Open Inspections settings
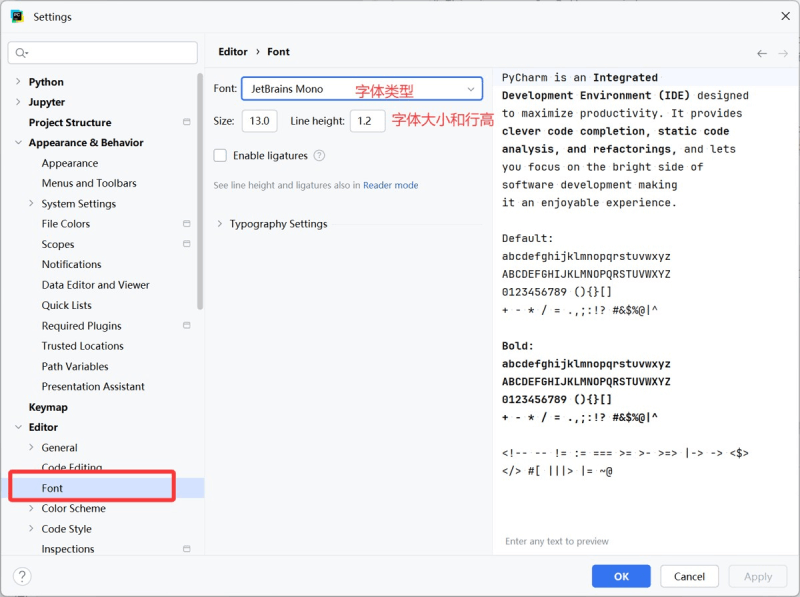The width and height of the screenshot is (800, 597). [x=68, y=549]
